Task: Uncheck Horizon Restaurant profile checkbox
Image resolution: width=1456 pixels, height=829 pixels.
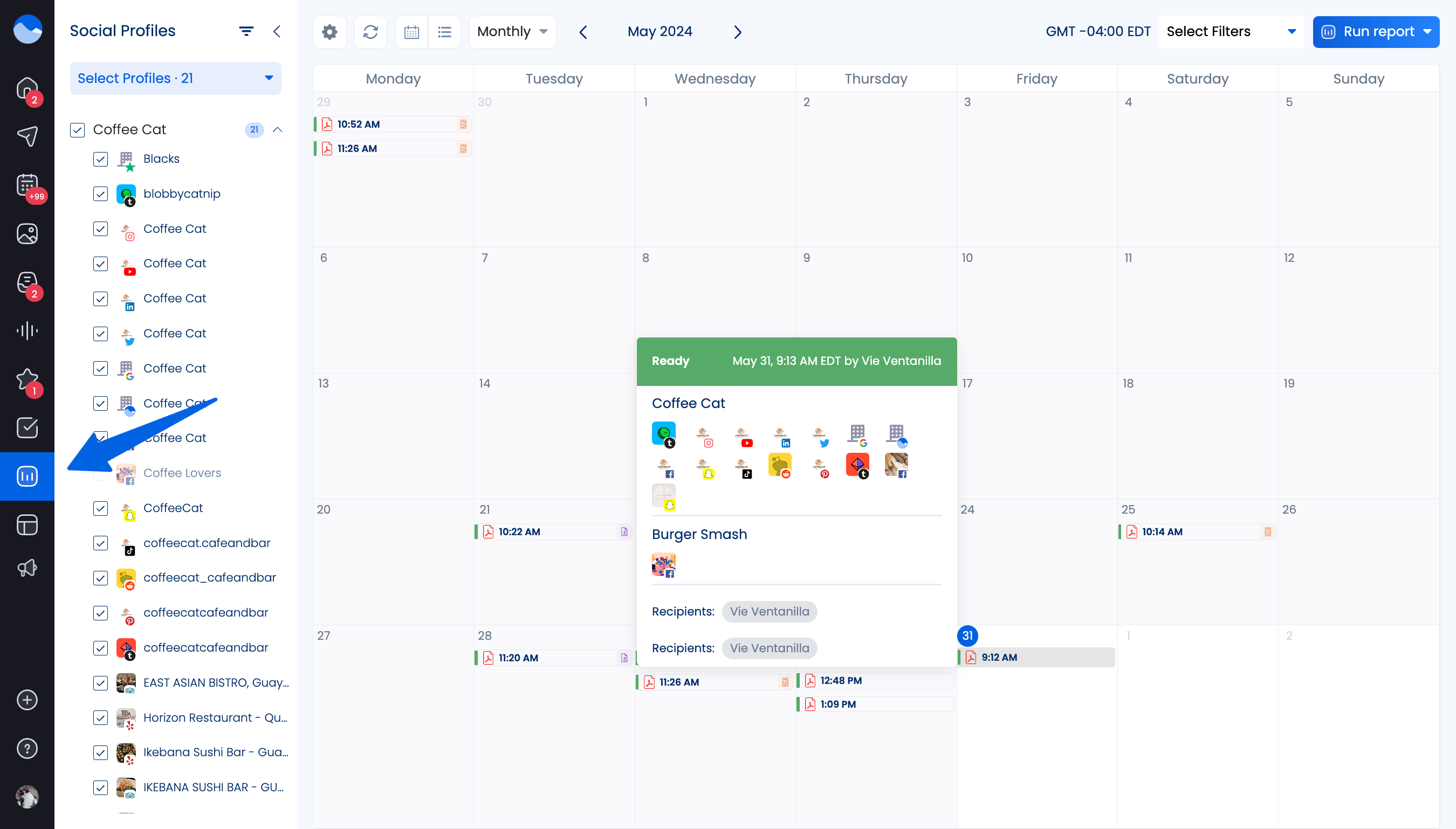Action: (x=100, y=718)
